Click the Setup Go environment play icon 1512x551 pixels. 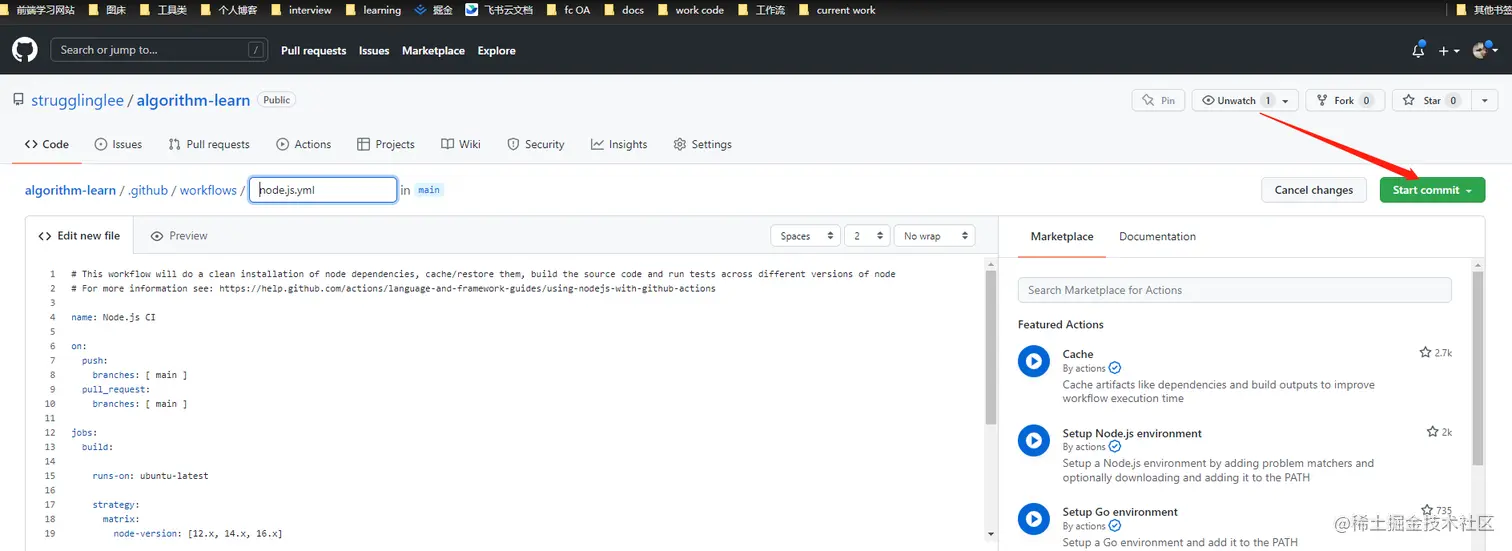click(x=1033, y=519)
